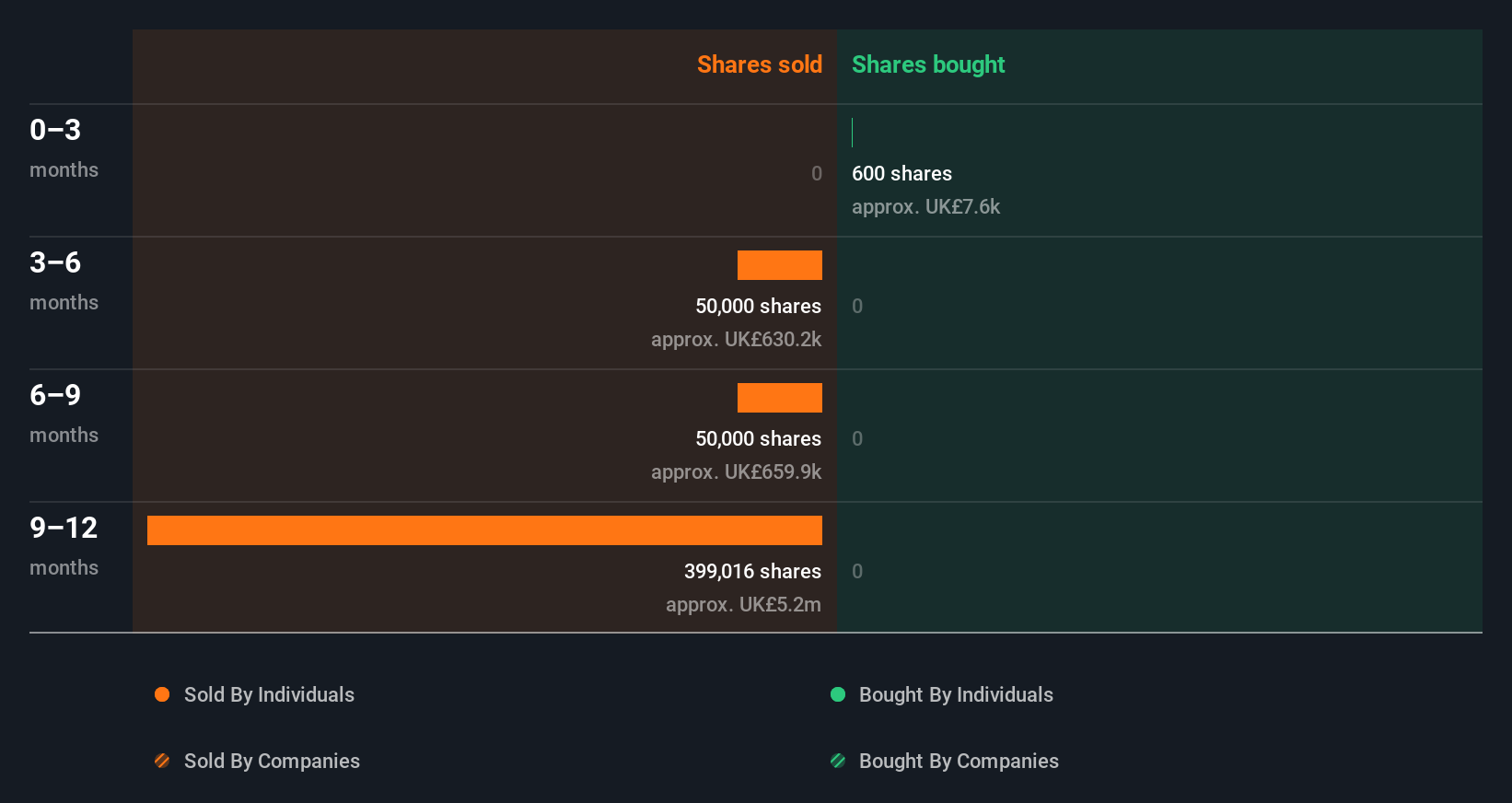Toggle the Bought By Individuals legend label

(x=956, y=694)
